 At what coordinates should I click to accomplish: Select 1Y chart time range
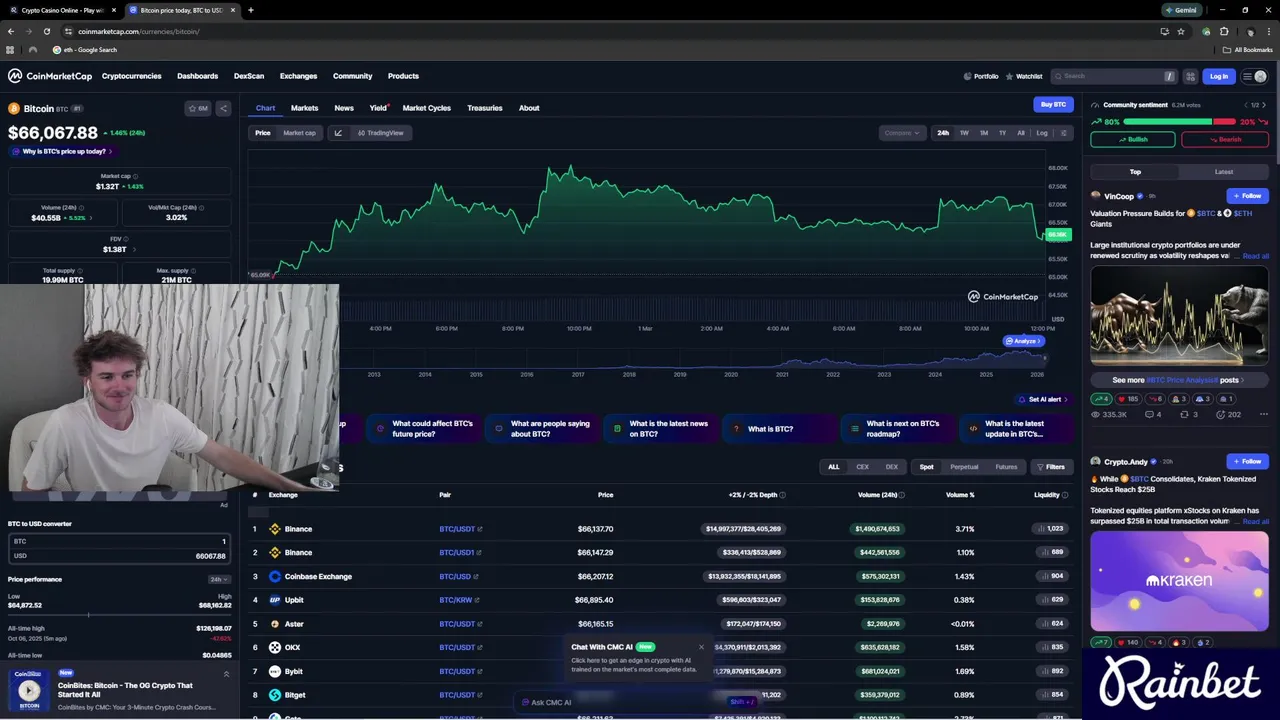pyautogui.click(x=1002, y=133)
